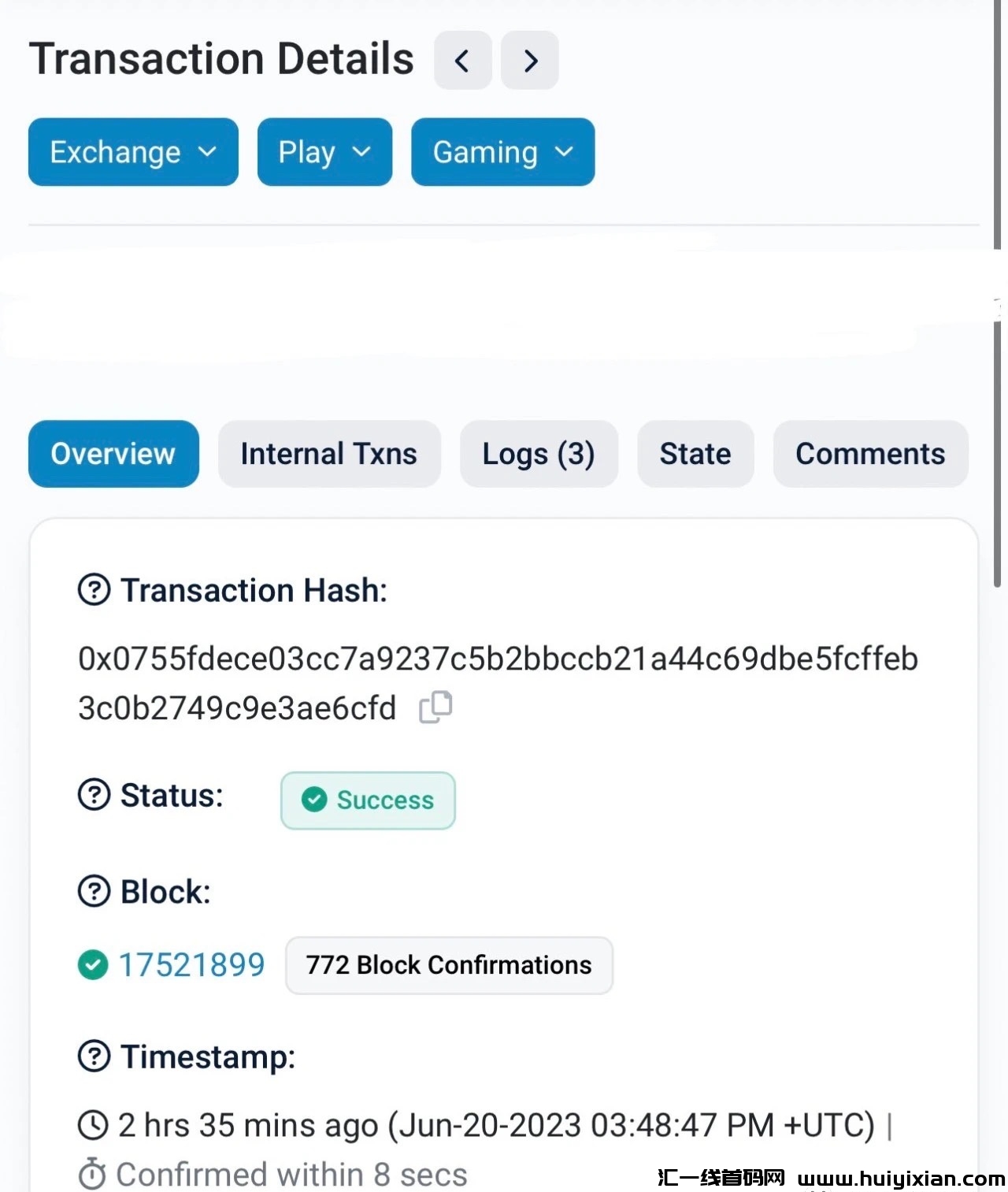Open the Play dropdown menu
The width and height of the screenshot is (1008, 1192).
(x=324, y=152)
